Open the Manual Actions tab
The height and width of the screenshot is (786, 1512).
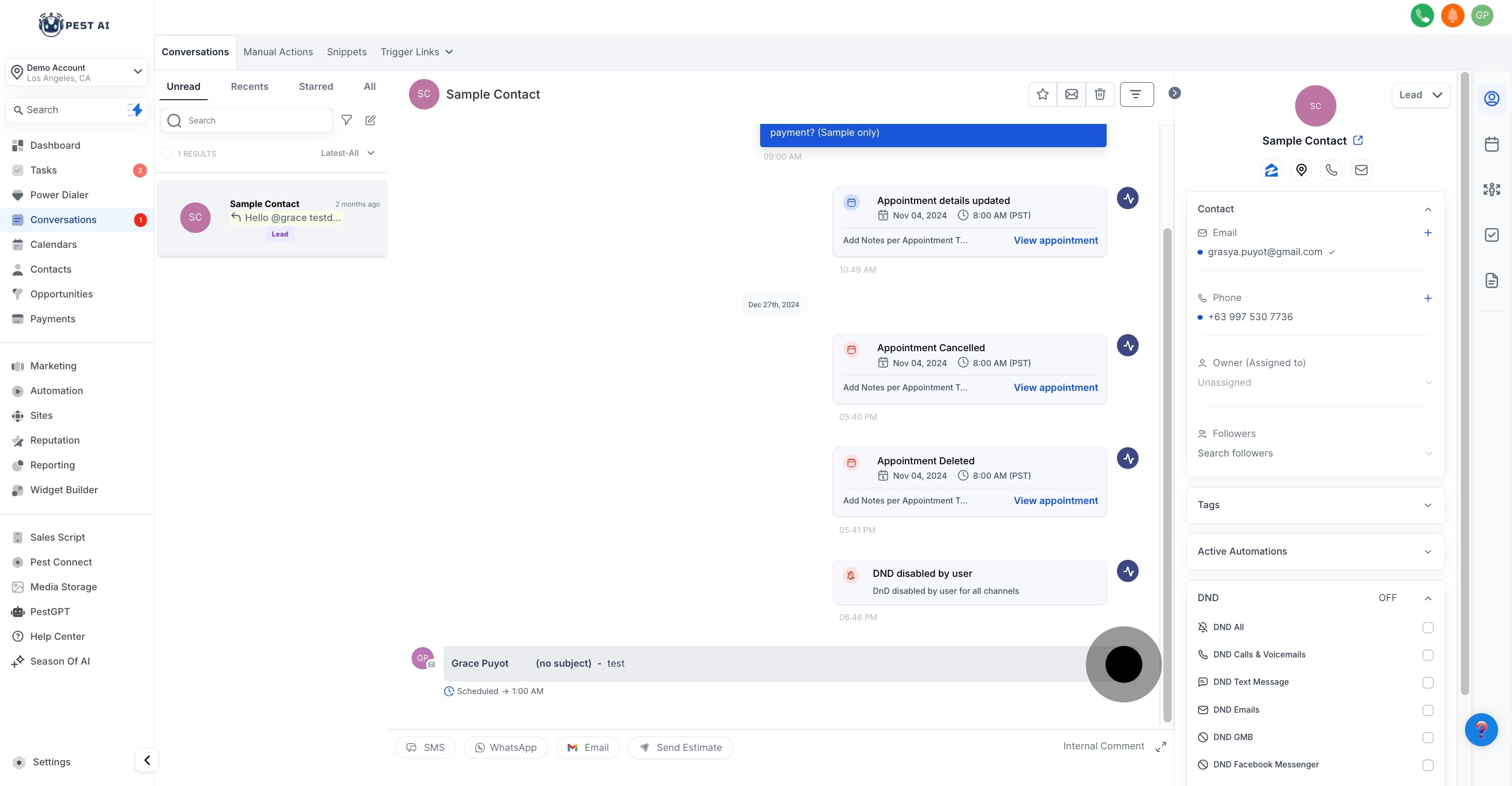278,52
